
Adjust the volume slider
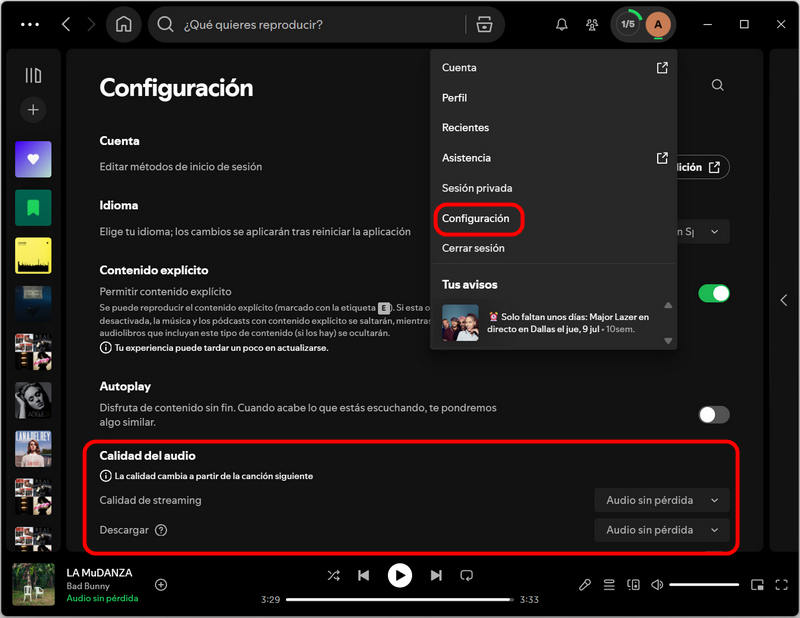click(704, 585)
